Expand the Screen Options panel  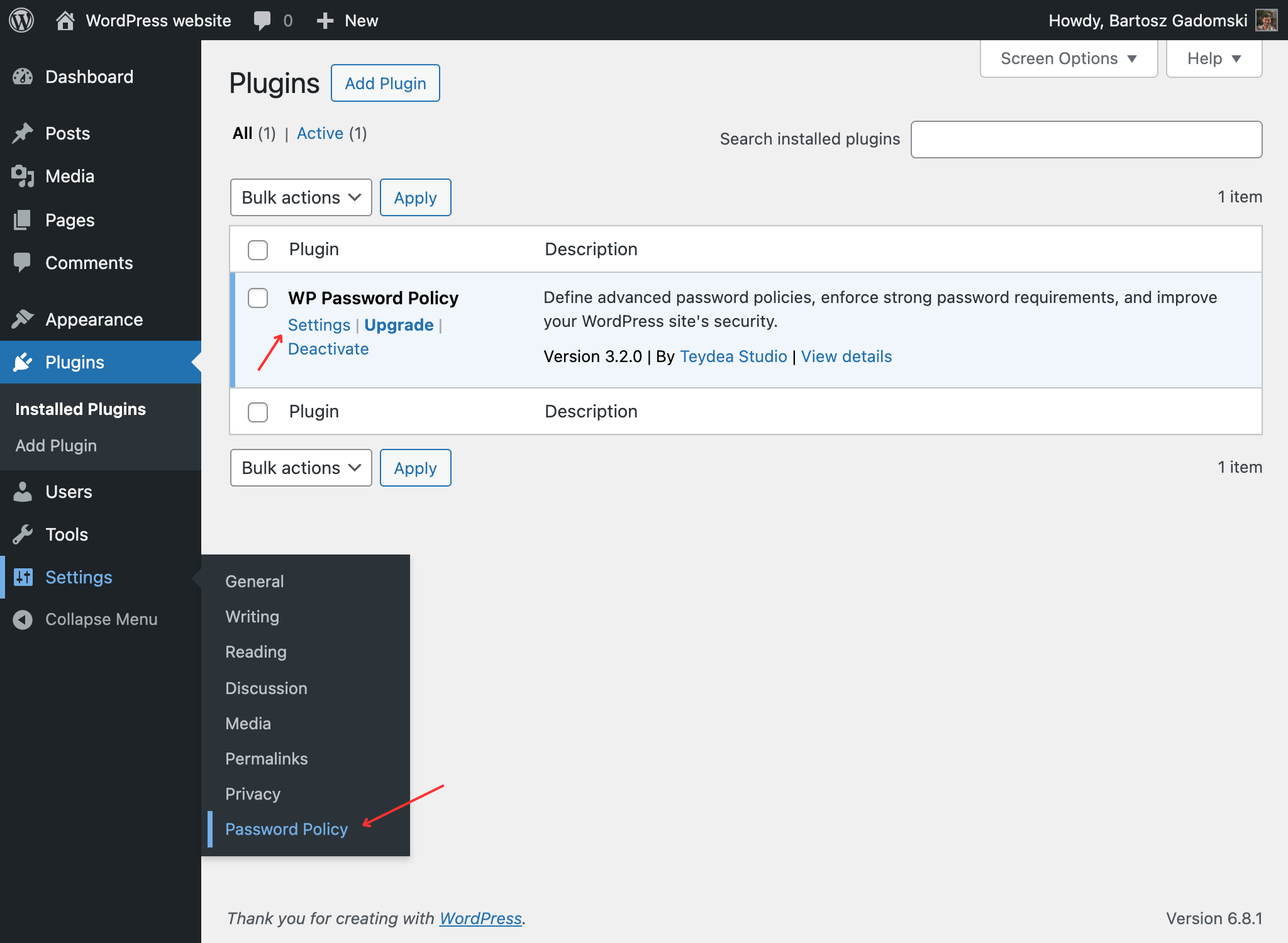click(x=1069, y=58)
